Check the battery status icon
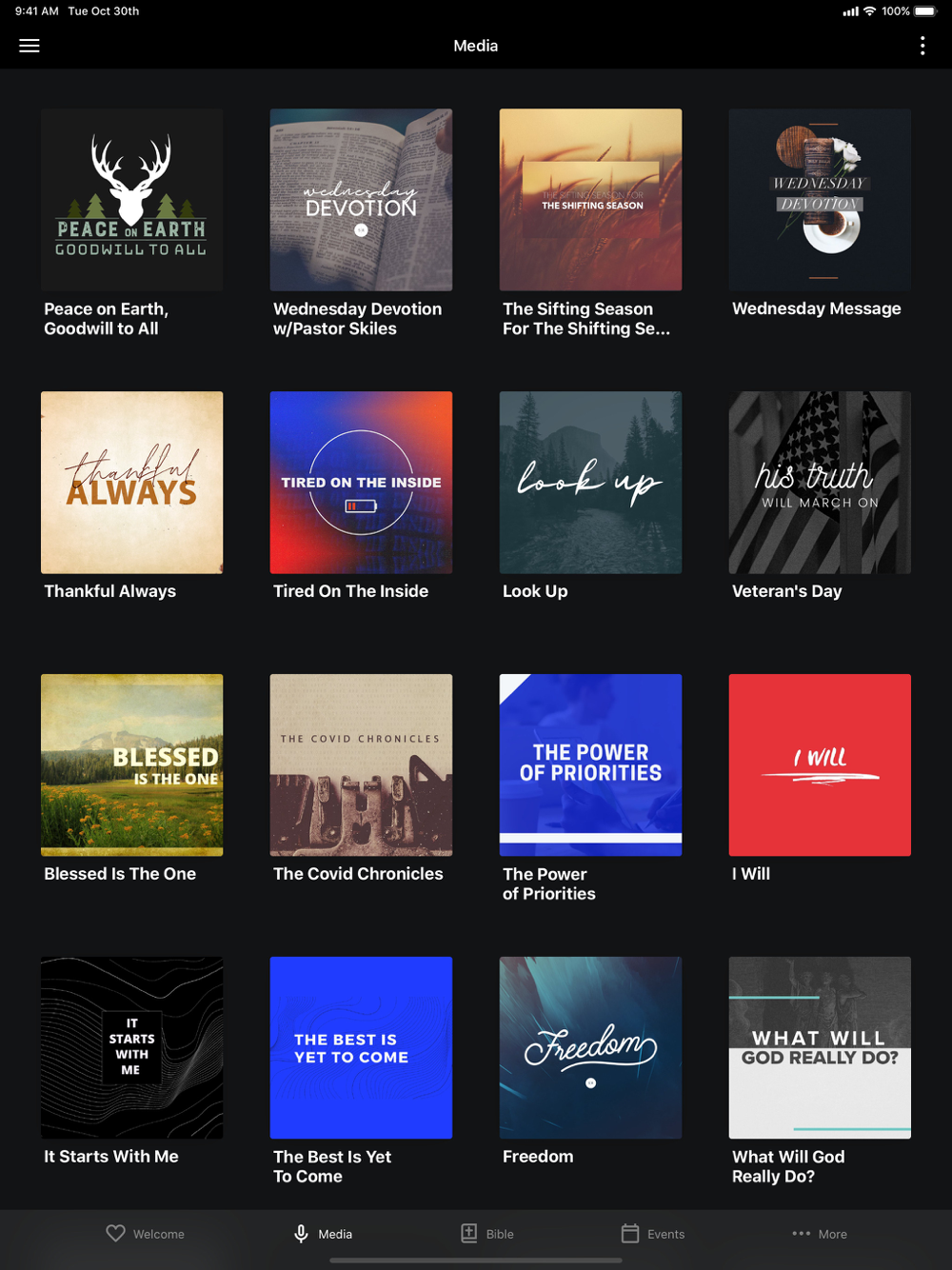The width and height of the screenshot is (952, 1270). click(x=925, y=11)
